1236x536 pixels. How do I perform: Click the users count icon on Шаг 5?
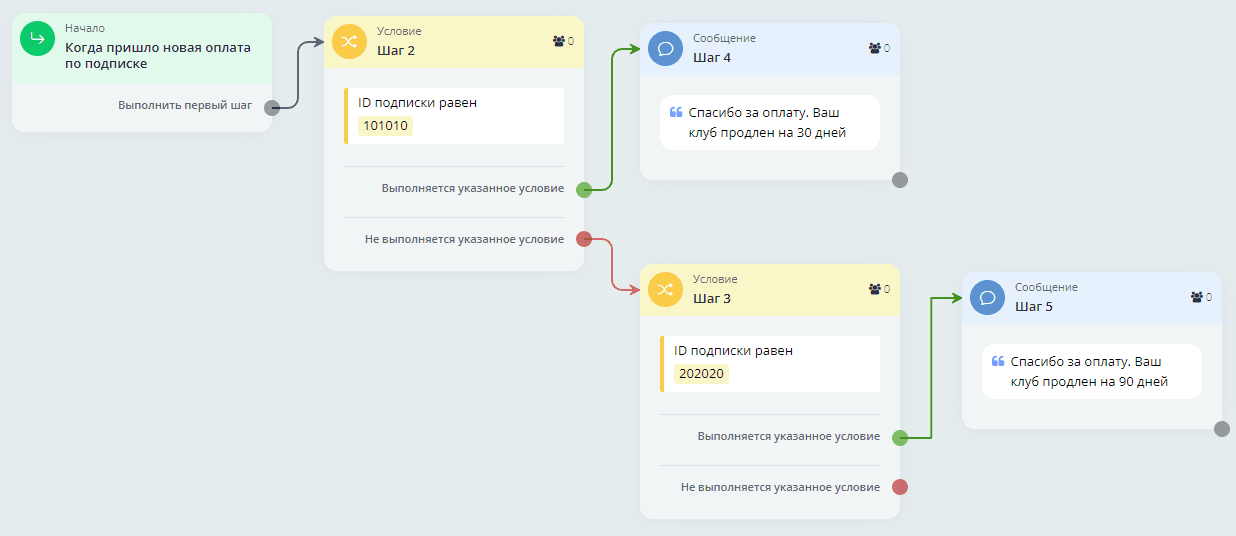(x=1197, y=297)
